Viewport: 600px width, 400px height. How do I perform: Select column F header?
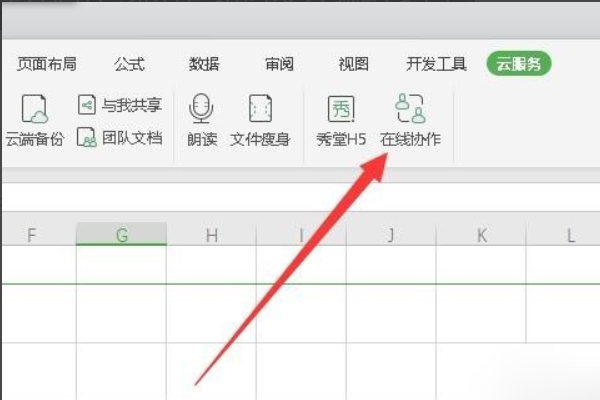(39, 234)
